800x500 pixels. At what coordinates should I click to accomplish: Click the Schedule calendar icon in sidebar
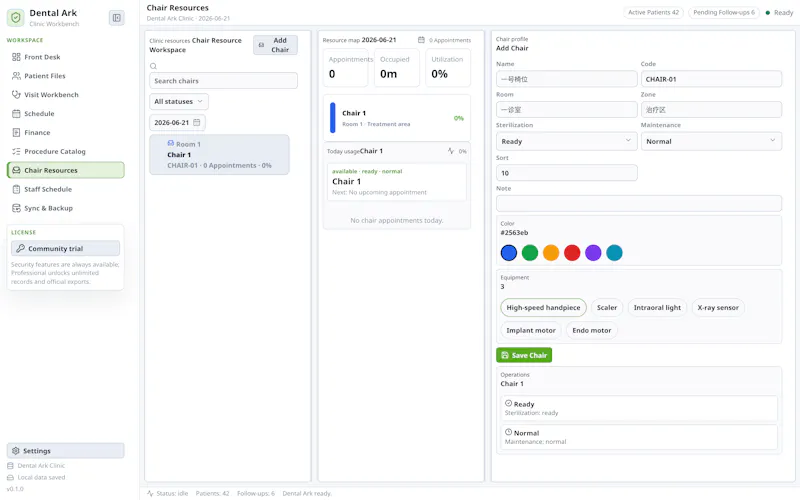coord(16,114)
